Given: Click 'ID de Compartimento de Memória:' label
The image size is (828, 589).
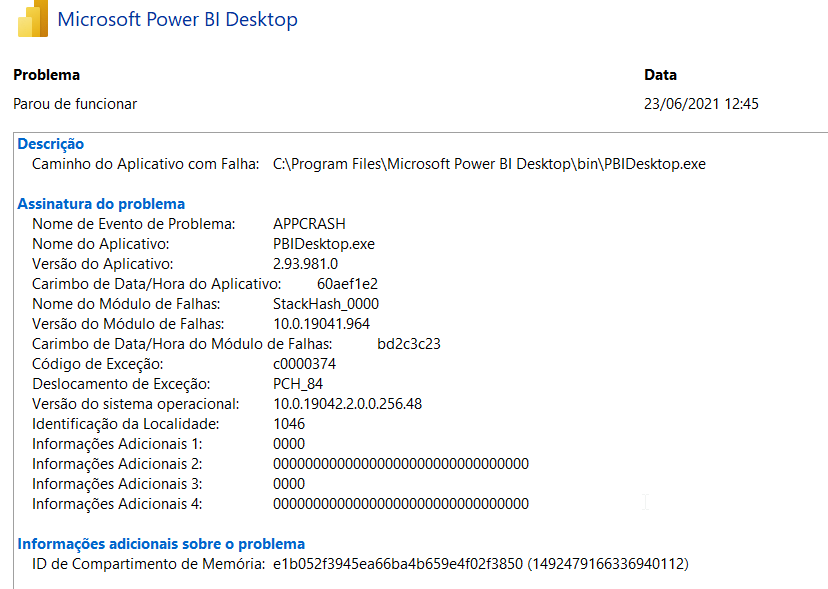Looking at the screenshot, I should (148, 564).
